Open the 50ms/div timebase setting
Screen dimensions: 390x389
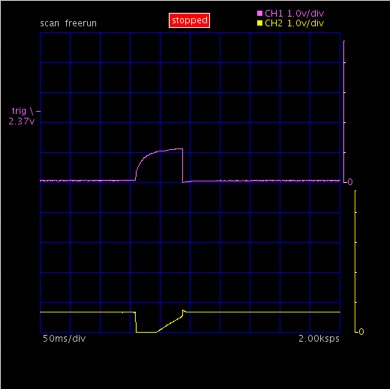click(x=64, y=339)
